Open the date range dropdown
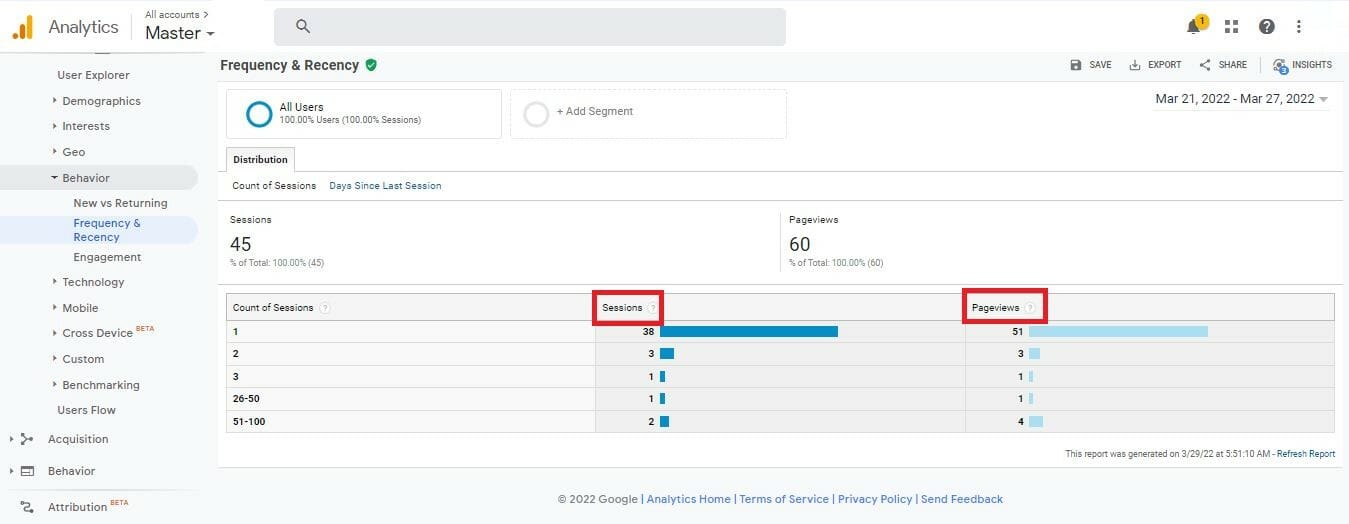 point(1241,99)
